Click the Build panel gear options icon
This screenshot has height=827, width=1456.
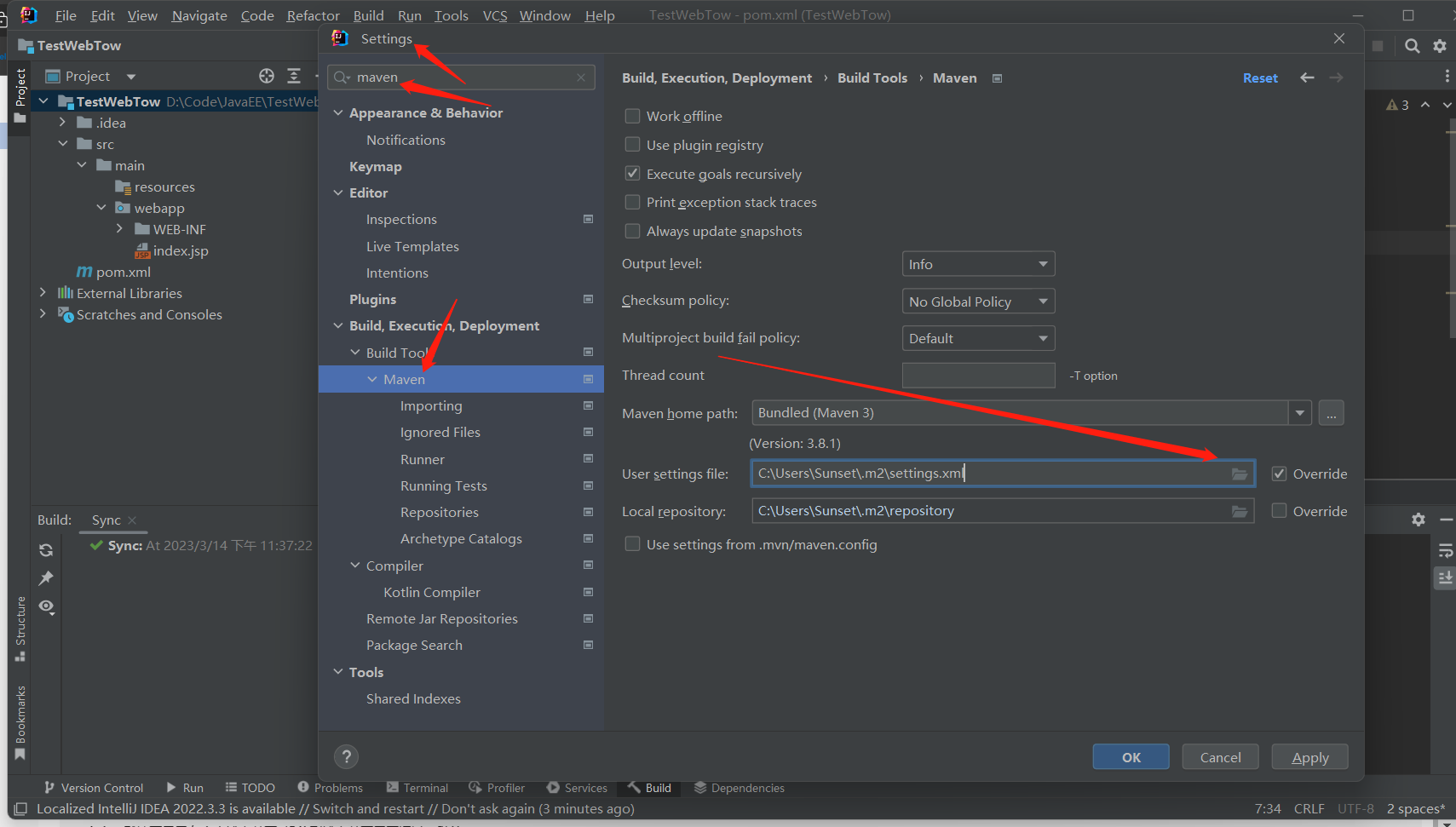(1419, 520)
